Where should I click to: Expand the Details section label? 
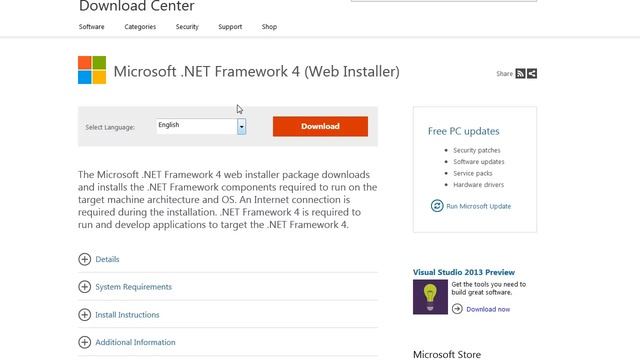click(107, 259)
